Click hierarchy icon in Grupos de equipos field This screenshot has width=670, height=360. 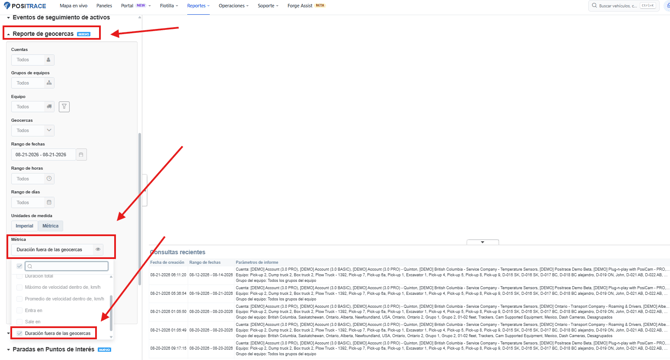(x=49, y=83)
